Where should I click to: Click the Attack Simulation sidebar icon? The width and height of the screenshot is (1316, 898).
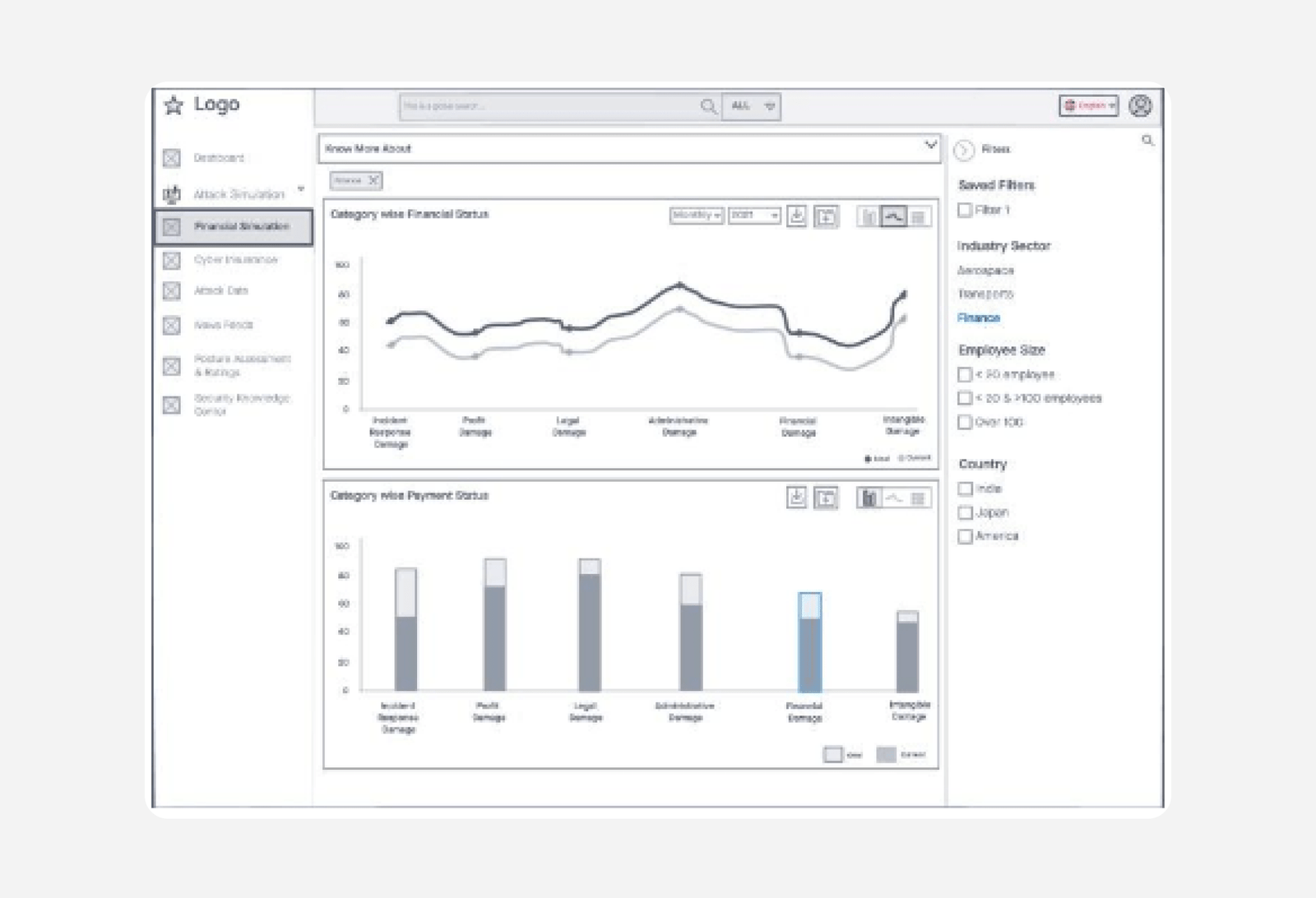pos(171,194)
